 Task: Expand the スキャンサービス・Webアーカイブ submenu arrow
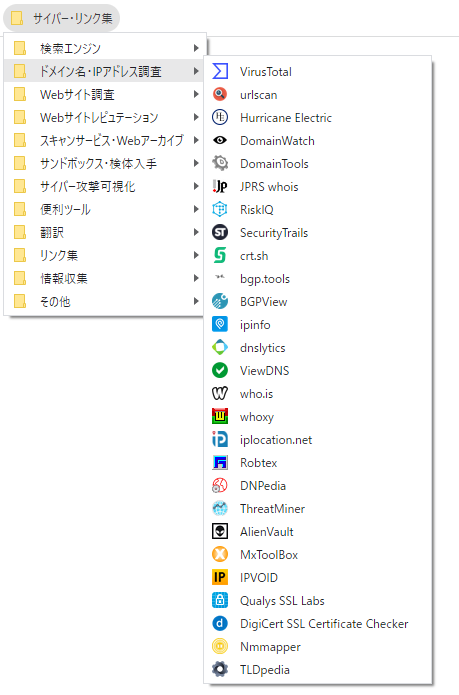coord(196,141)
